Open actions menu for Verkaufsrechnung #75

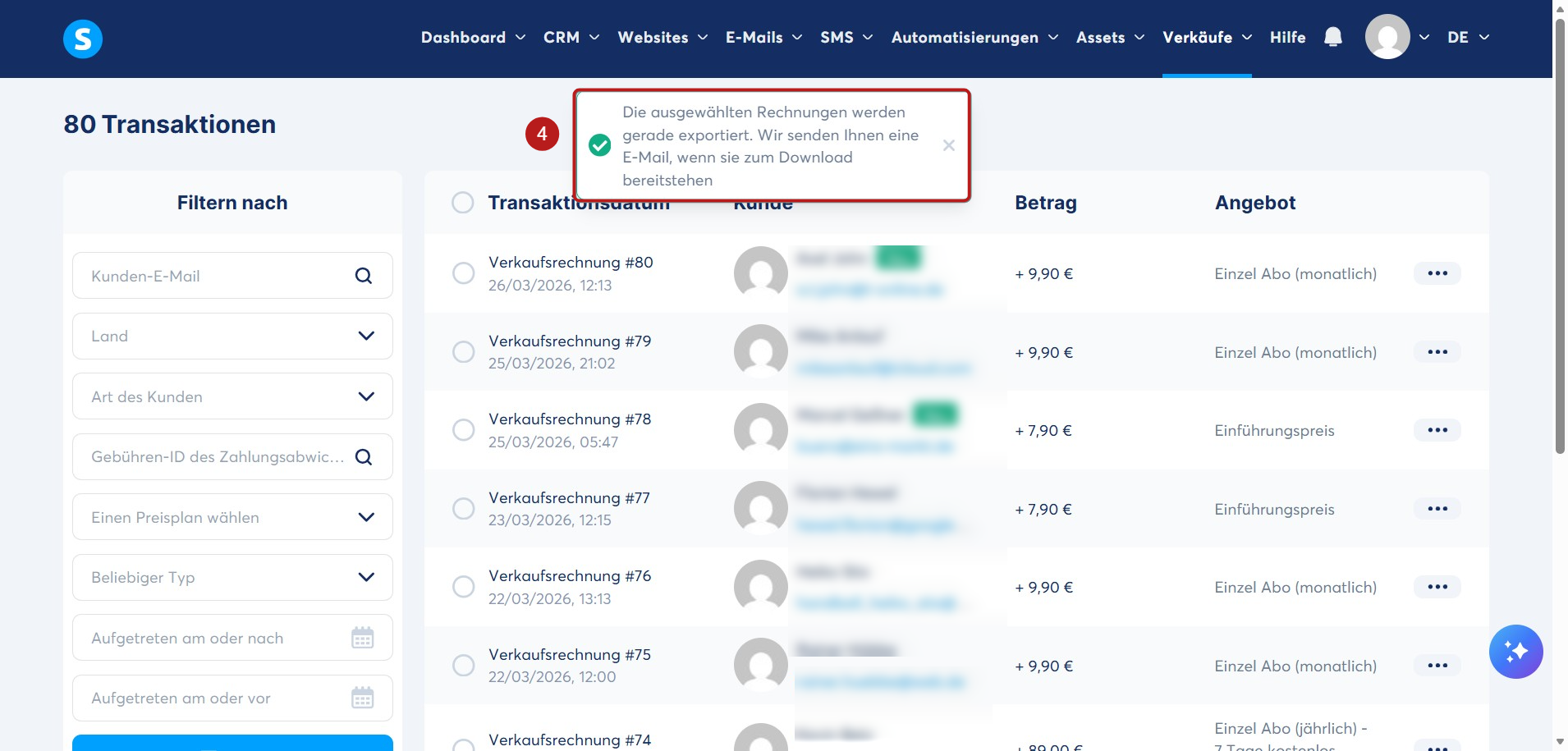pos(1437,666)
